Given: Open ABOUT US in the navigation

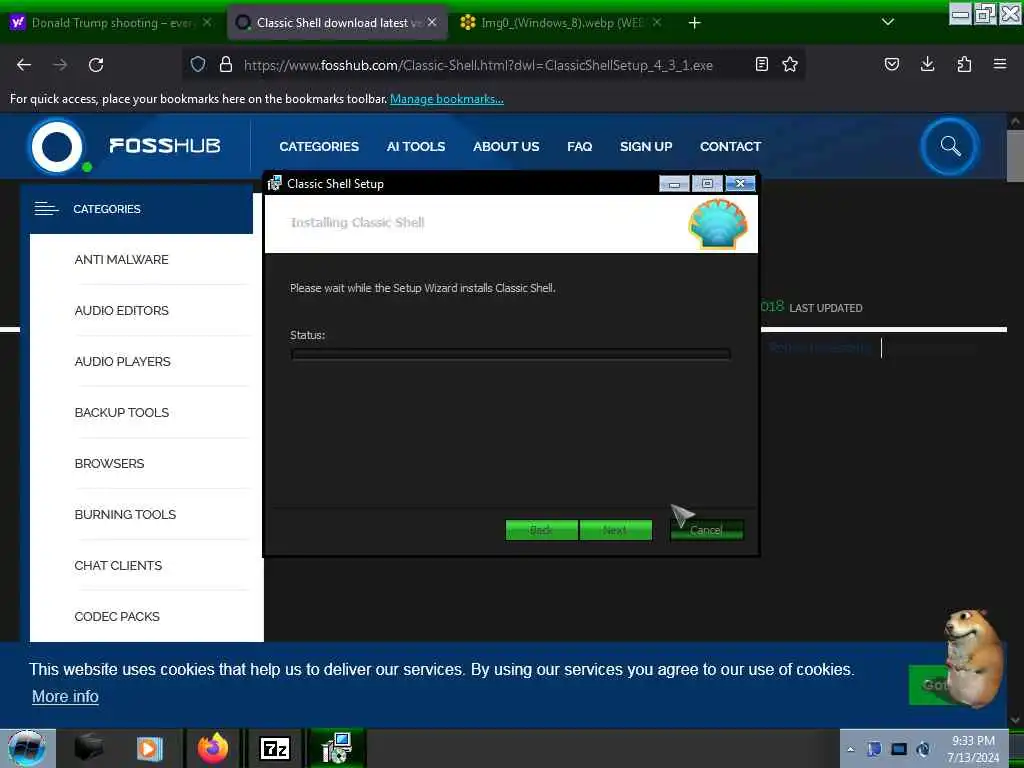Looking at the screenshot, I should (x=506, y=146).
